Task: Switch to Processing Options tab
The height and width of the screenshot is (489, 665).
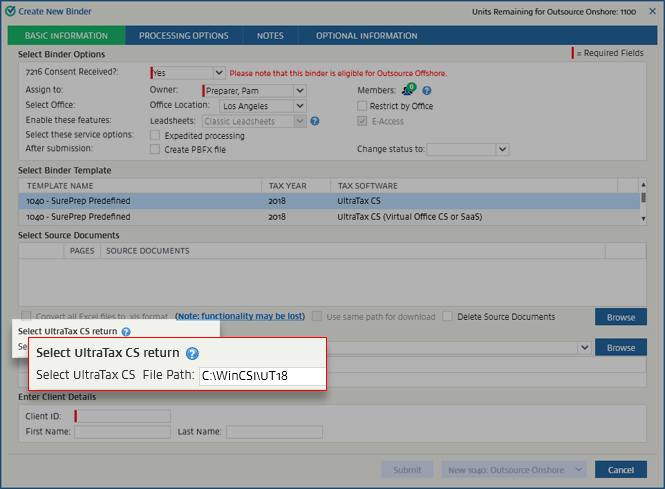Action: (183, 36)
